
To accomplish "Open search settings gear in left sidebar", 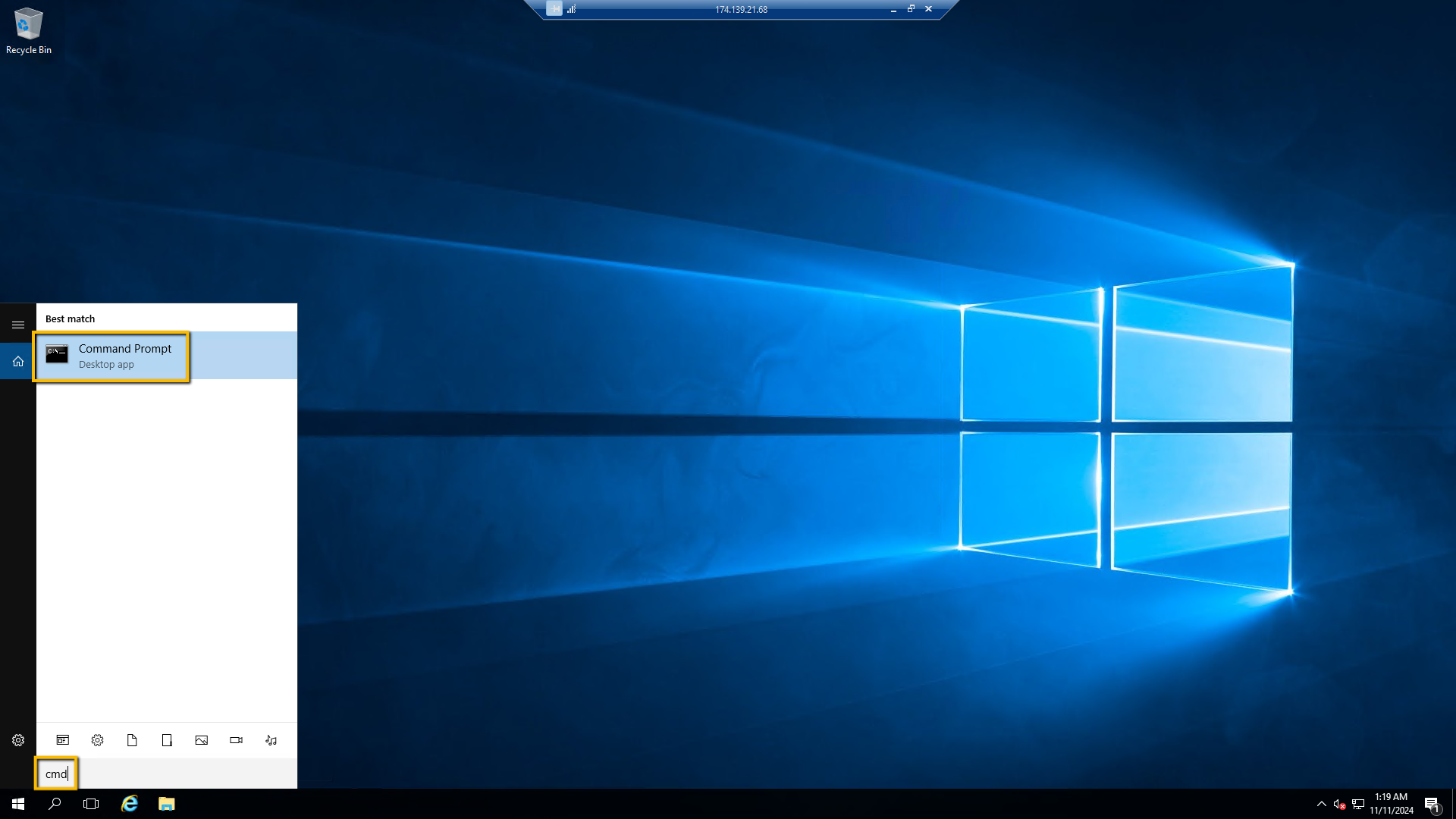I will pos(18,740).
